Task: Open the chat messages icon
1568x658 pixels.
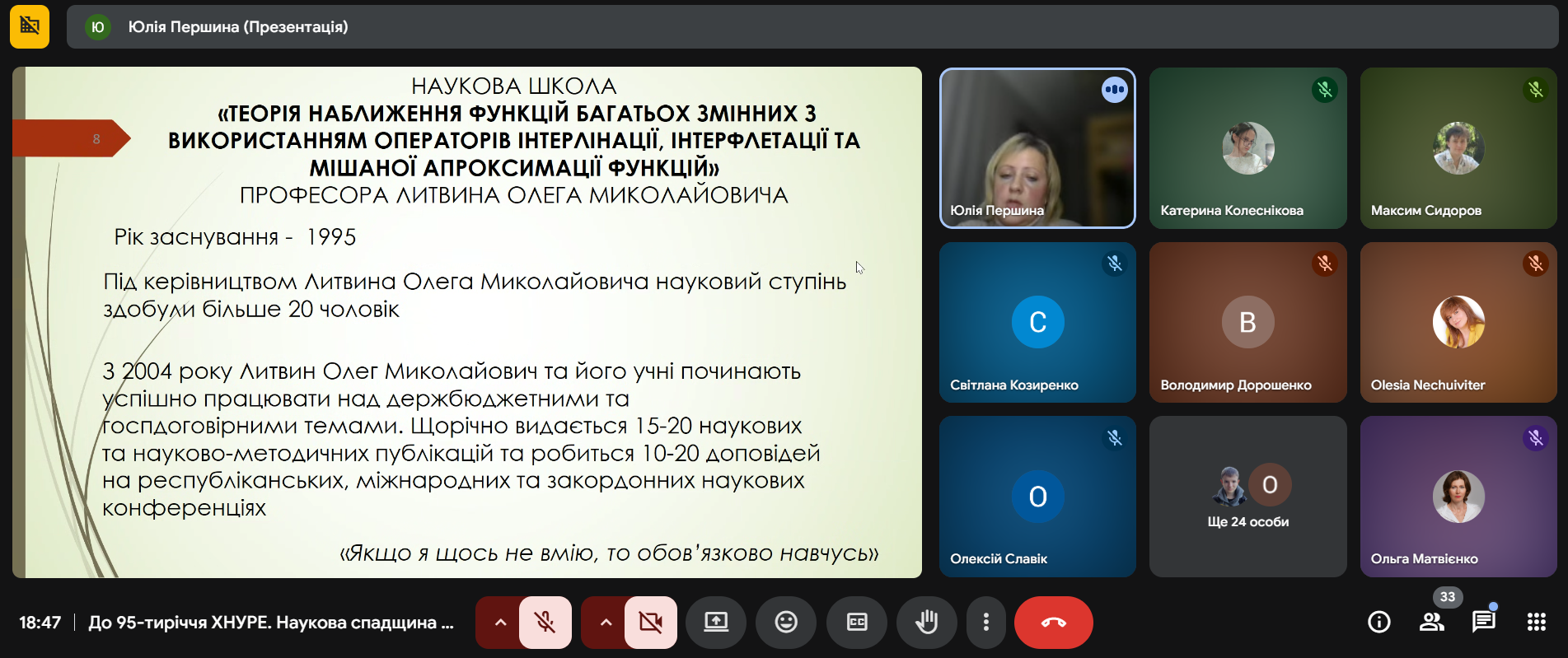Action: pos(1483,622)
